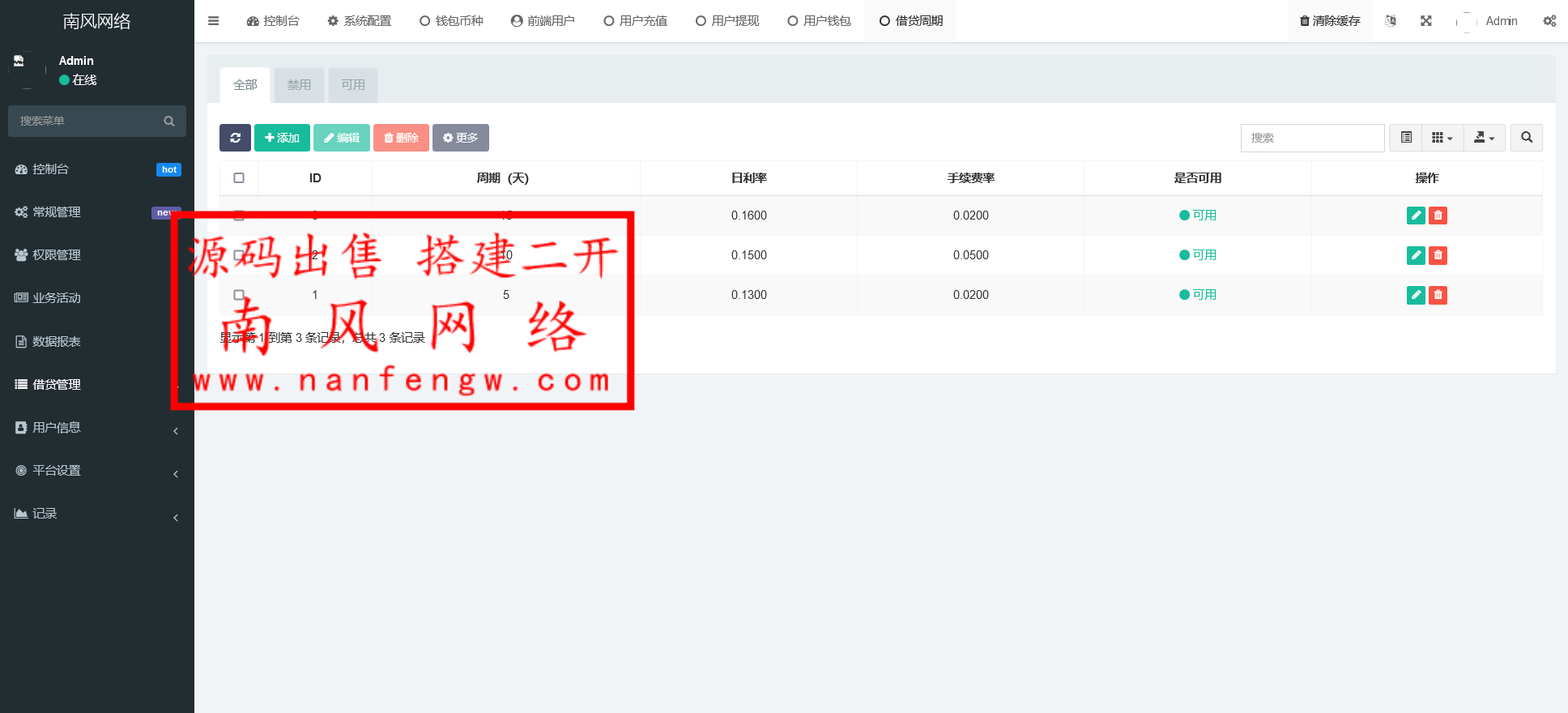Image resolution: width=1568 pixels, height=713 pixels.
Task: Open the 用户充值 top tab
Action: [x=636, y=21]
